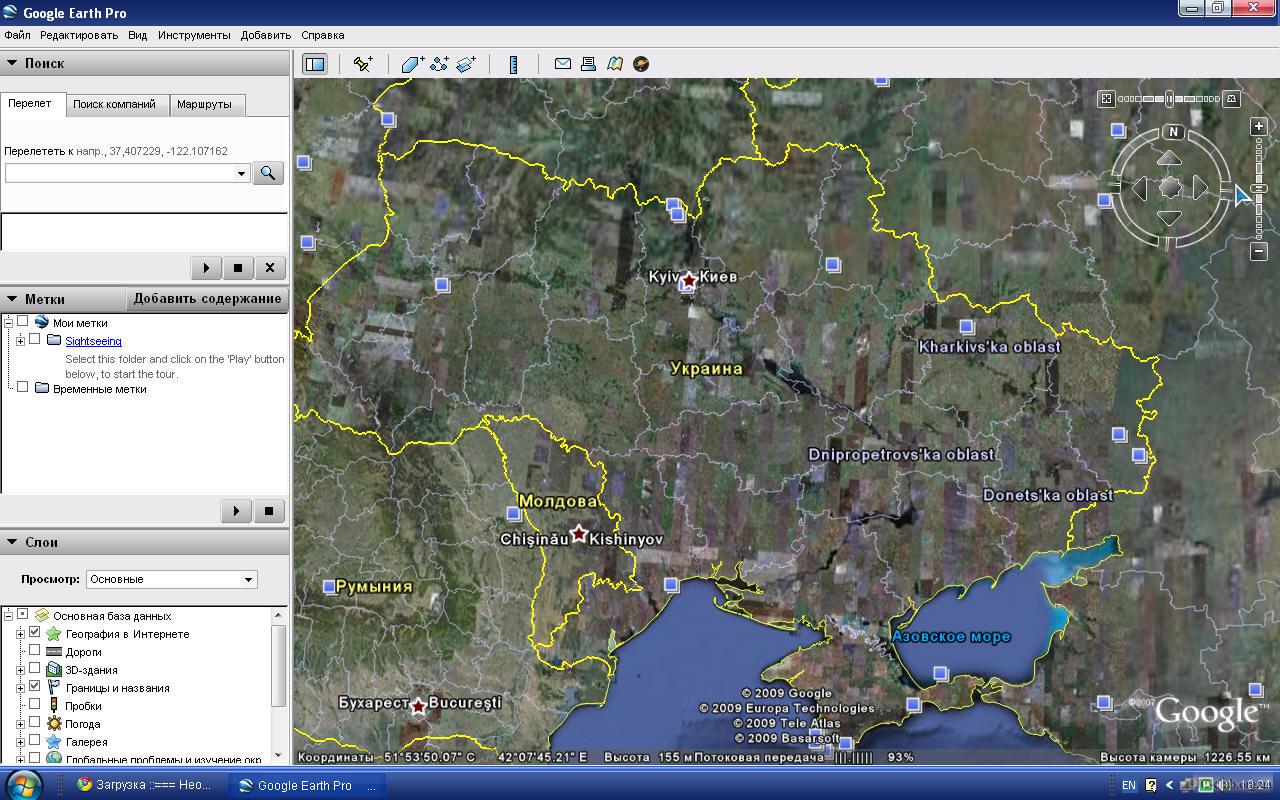Open the Ruler measurement tool
The image size is (1280, 800).
[513, 64]
